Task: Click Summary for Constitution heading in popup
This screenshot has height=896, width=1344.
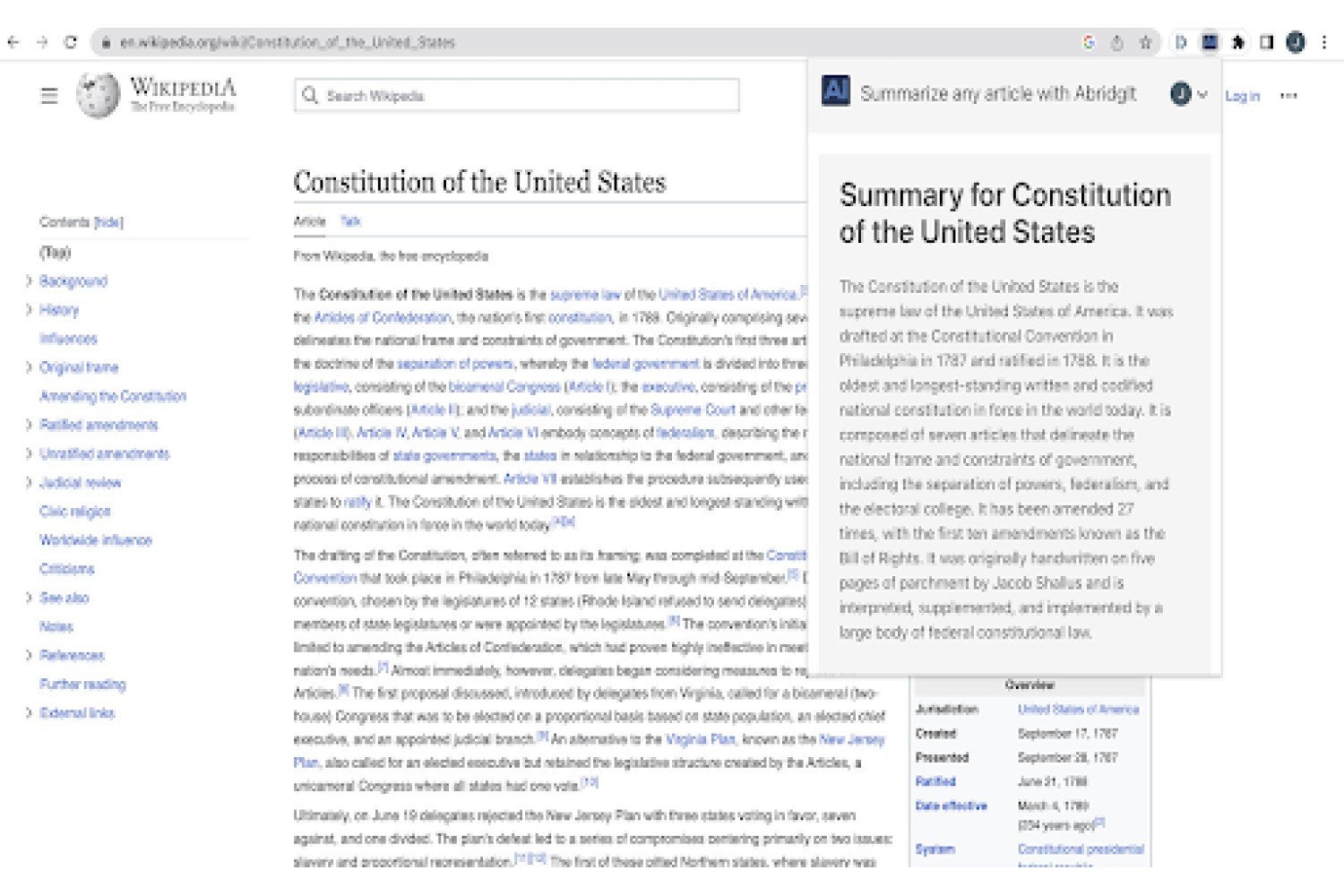Action: click(x=1005, y=213)
